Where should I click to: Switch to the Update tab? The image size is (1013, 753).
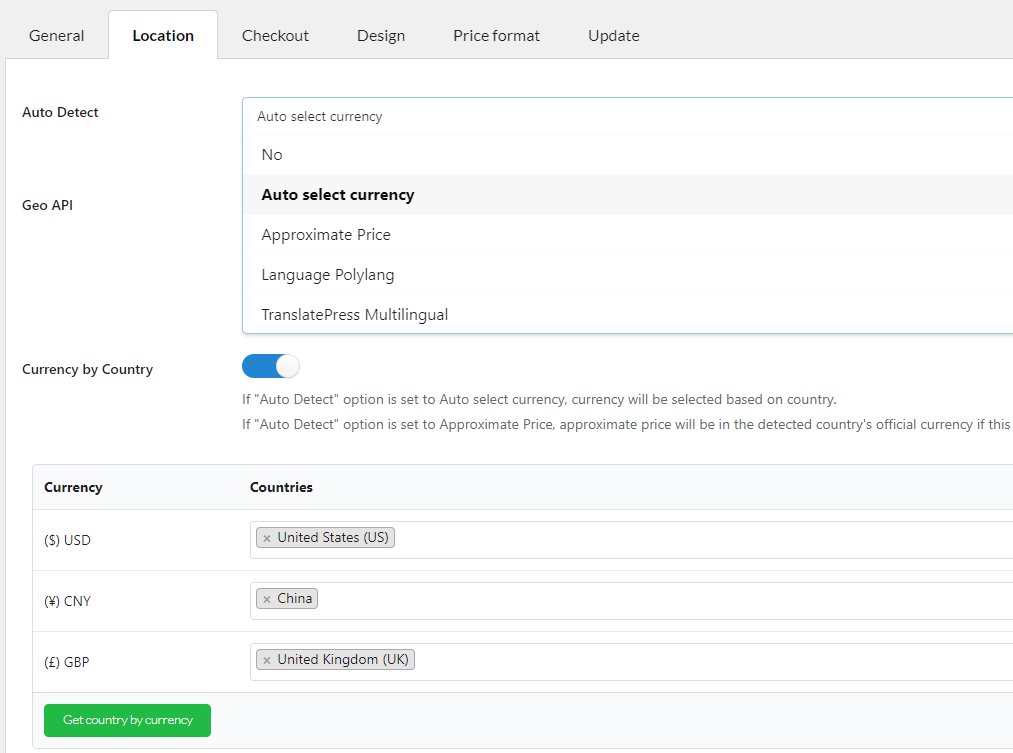click(613, 36)
